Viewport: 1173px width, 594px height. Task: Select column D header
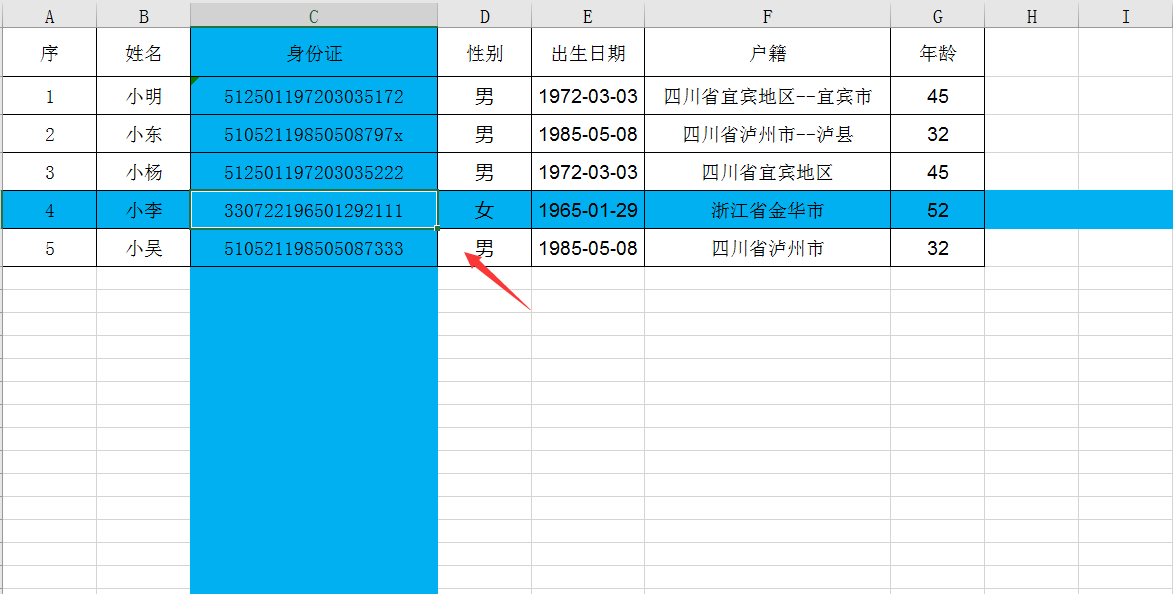(485, 16)
